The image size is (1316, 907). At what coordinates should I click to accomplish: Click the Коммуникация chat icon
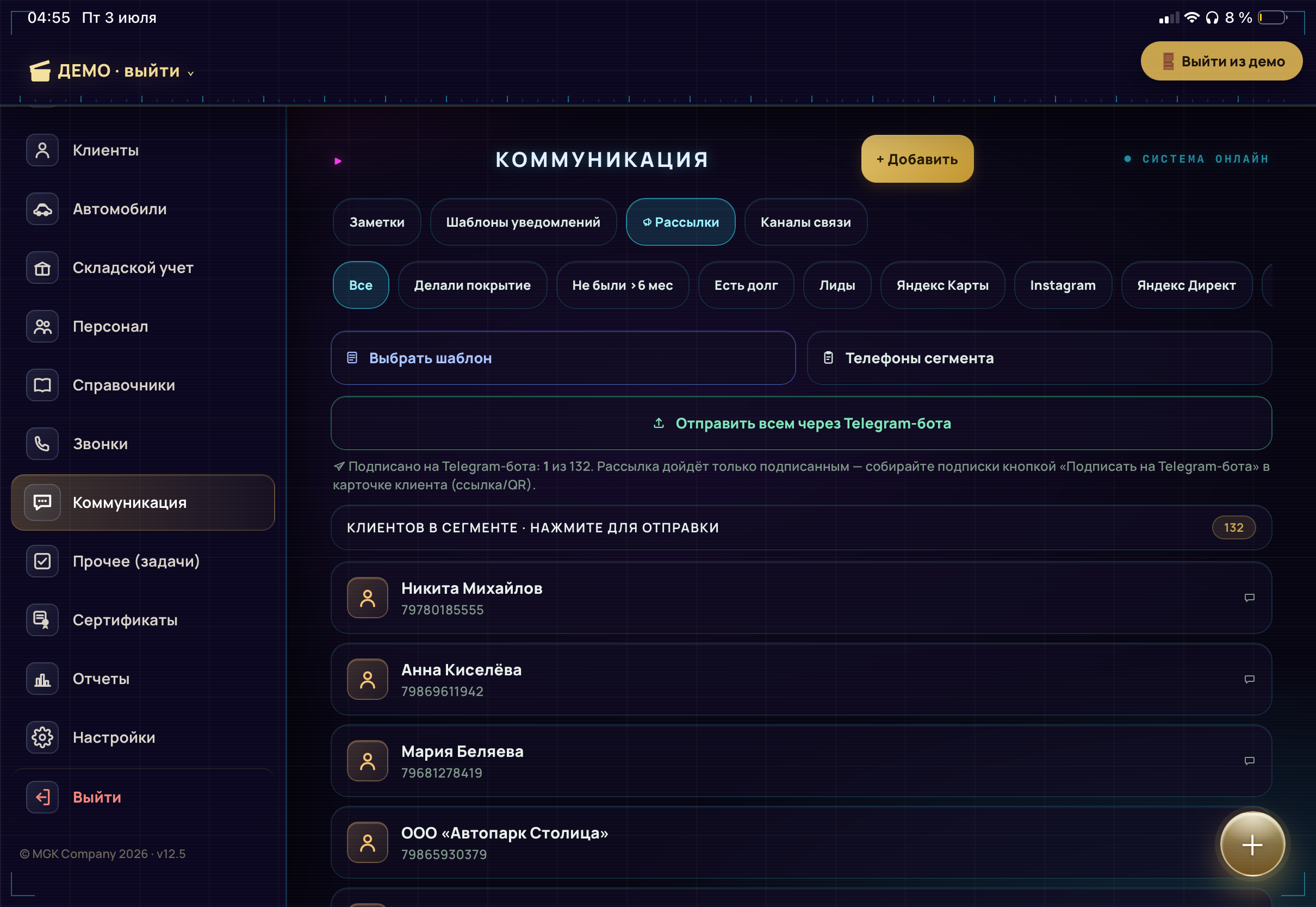42,502
